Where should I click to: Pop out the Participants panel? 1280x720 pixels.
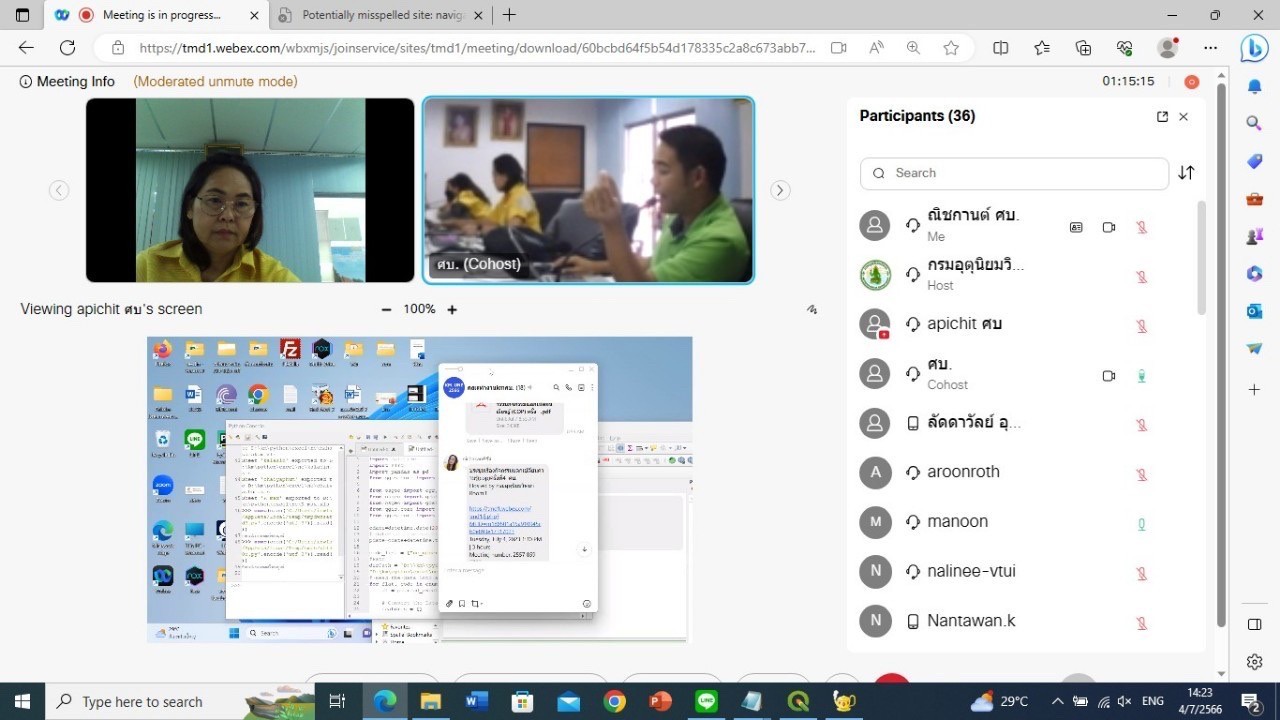(x=1162, y=117)
